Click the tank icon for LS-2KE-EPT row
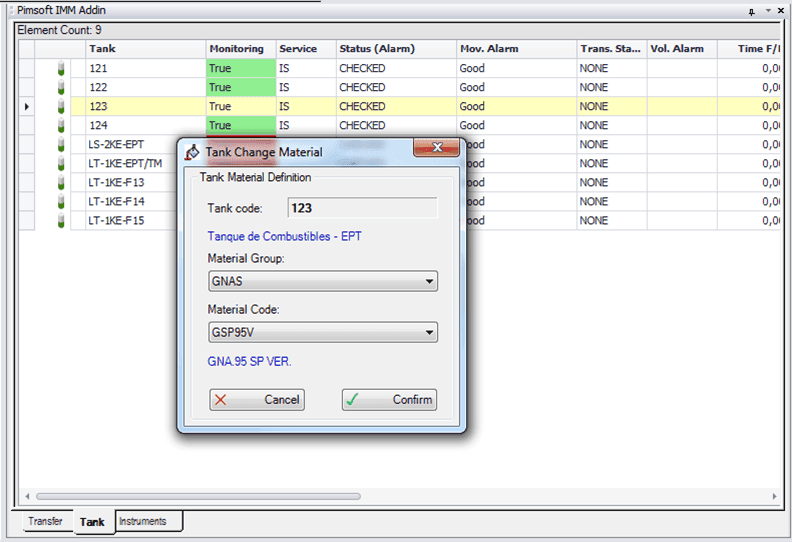Image resolution: width=792 pixels, height=542 pixels. 61,144
